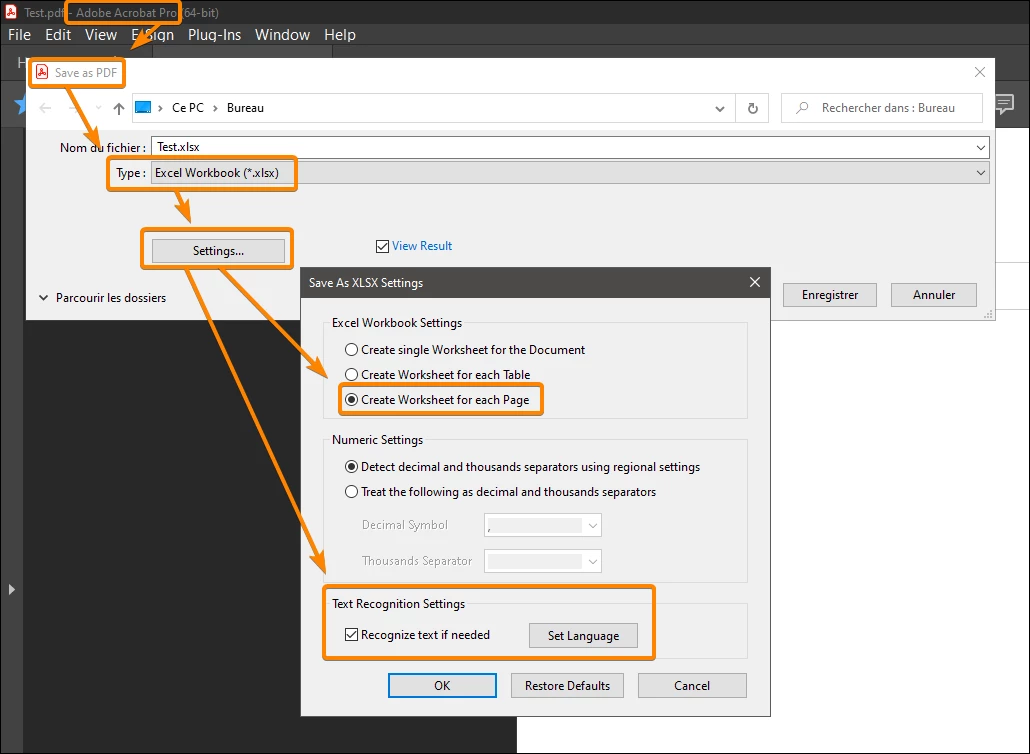This screenshot has height=754, width=1030.
Task: Click the Set Language button
Action: coord(583,636)
